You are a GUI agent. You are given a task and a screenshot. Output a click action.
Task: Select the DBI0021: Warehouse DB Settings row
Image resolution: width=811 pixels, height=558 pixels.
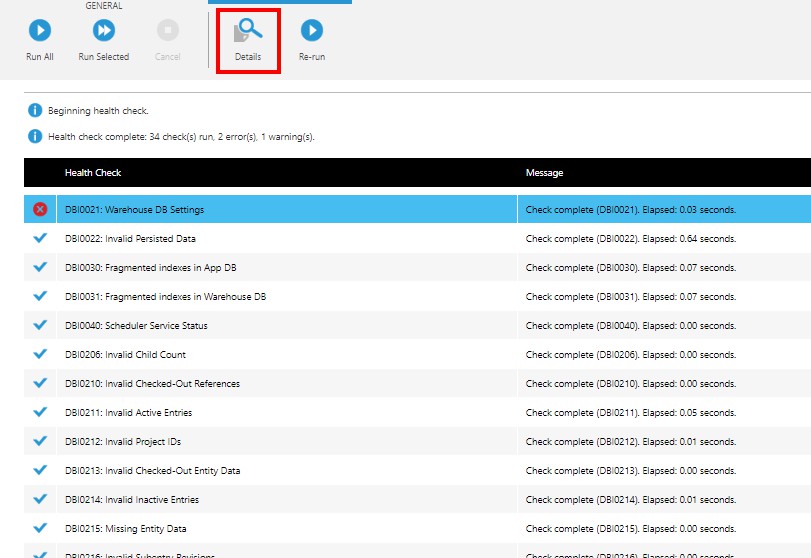click(x=134, y=210)
